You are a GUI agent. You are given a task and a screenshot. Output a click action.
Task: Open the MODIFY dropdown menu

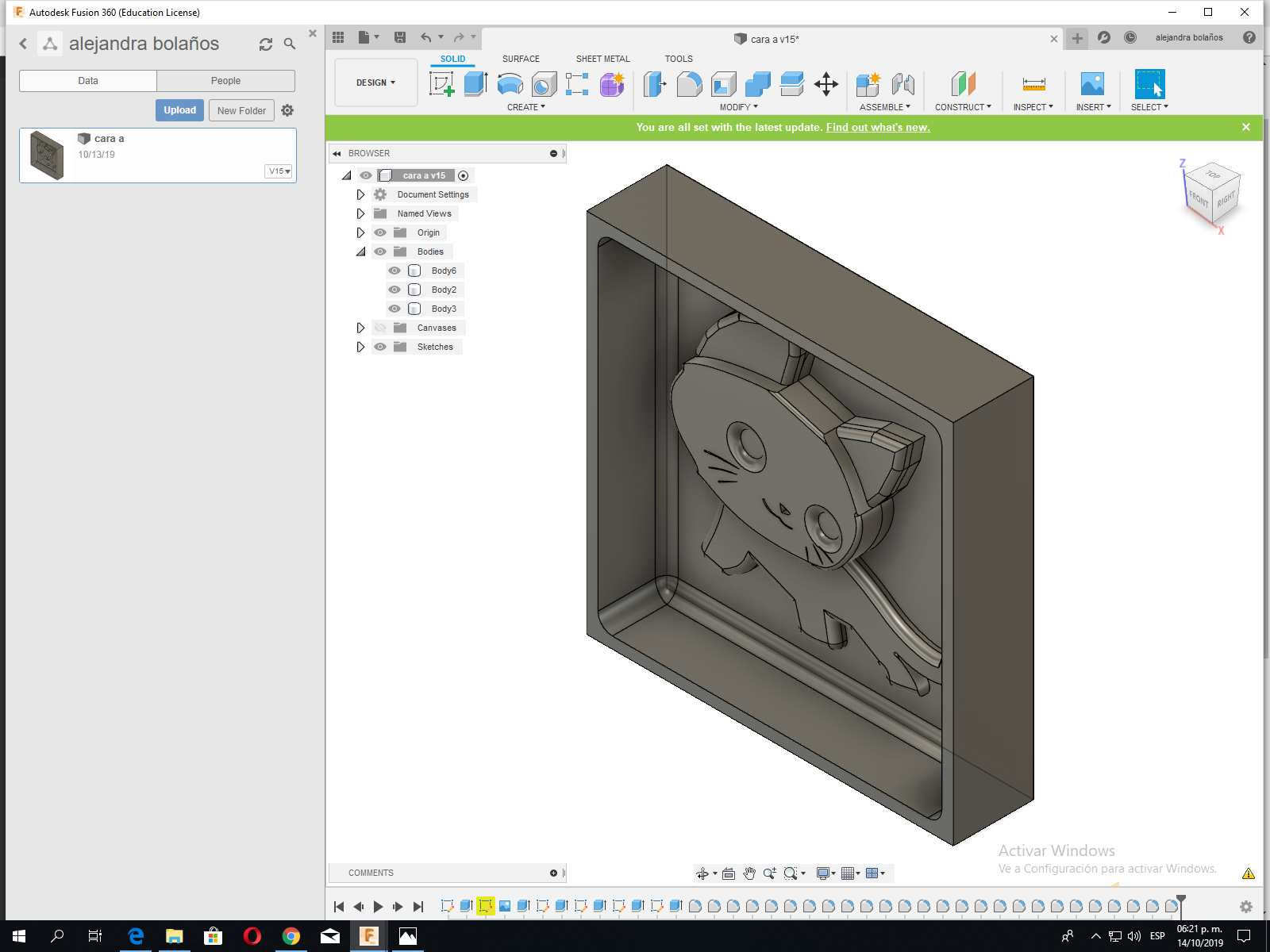pos(739,107)
